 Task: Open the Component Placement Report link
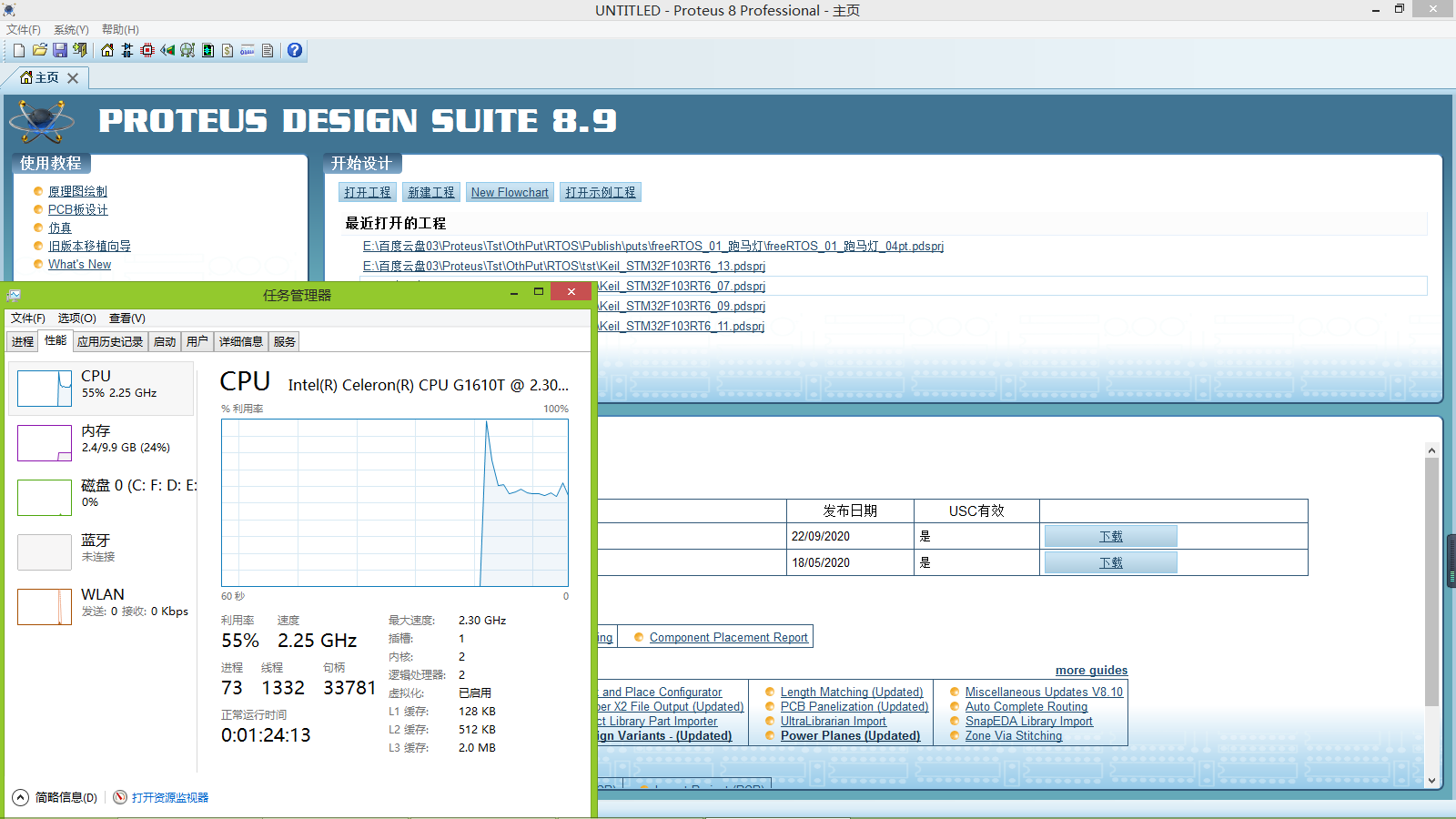point(729,637)
